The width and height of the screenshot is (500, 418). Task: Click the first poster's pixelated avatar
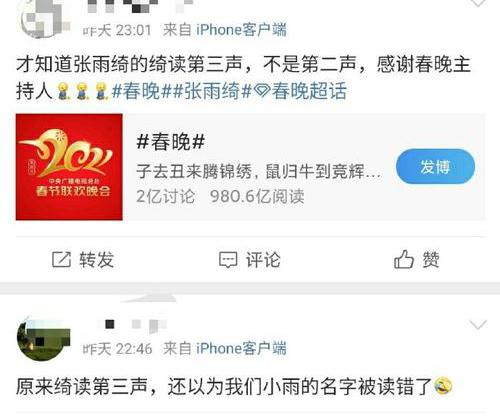pyautogui.click(x=46, y=18)
